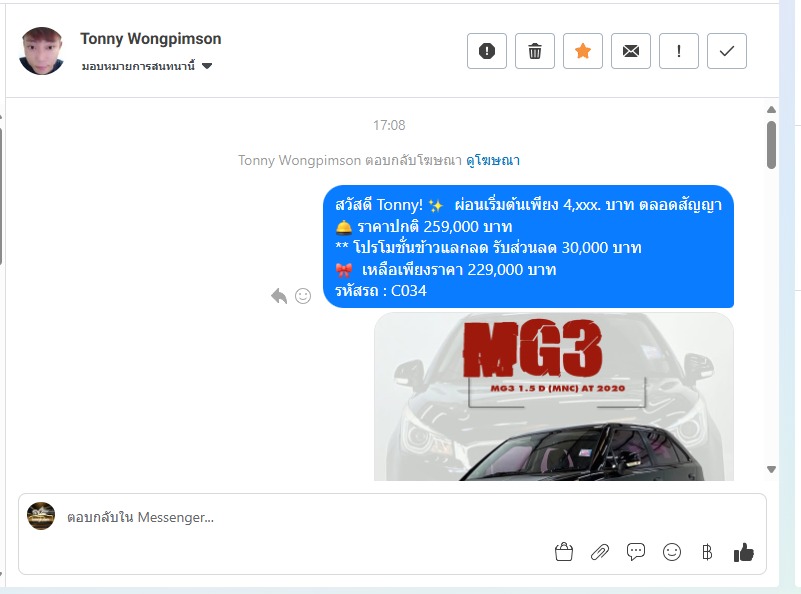Click the Tonny Wongpimson name header
The width and height of the screenshot is (801, 594).
[151, 39]
